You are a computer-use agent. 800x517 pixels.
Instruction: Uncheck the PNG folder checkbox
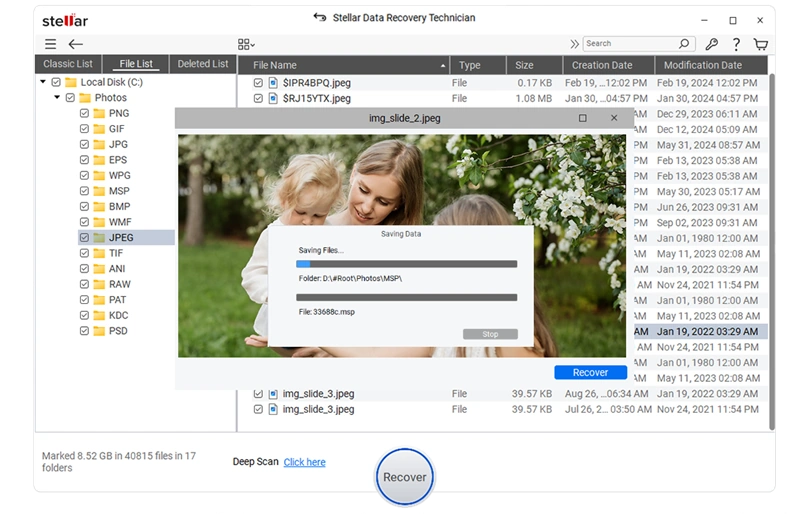tap(84, 114)
